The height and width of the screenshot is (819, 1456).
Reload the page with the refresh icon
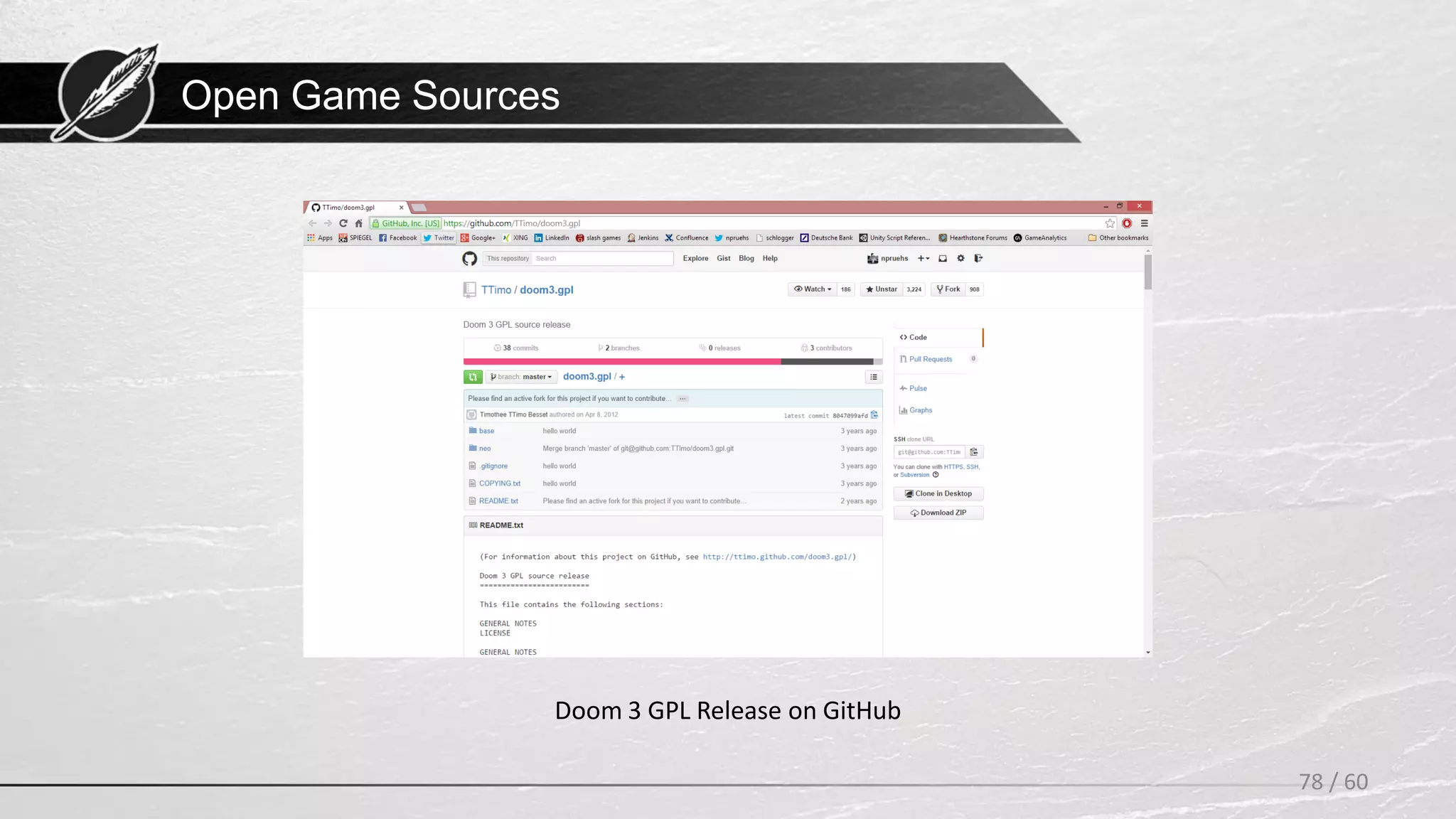[x=343, y=223]
